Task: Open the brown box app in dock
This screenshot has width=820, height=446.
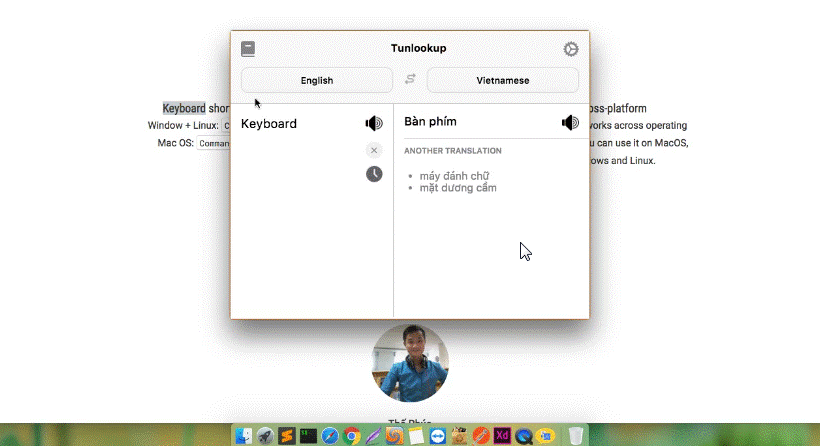Action: coord(459,436)
